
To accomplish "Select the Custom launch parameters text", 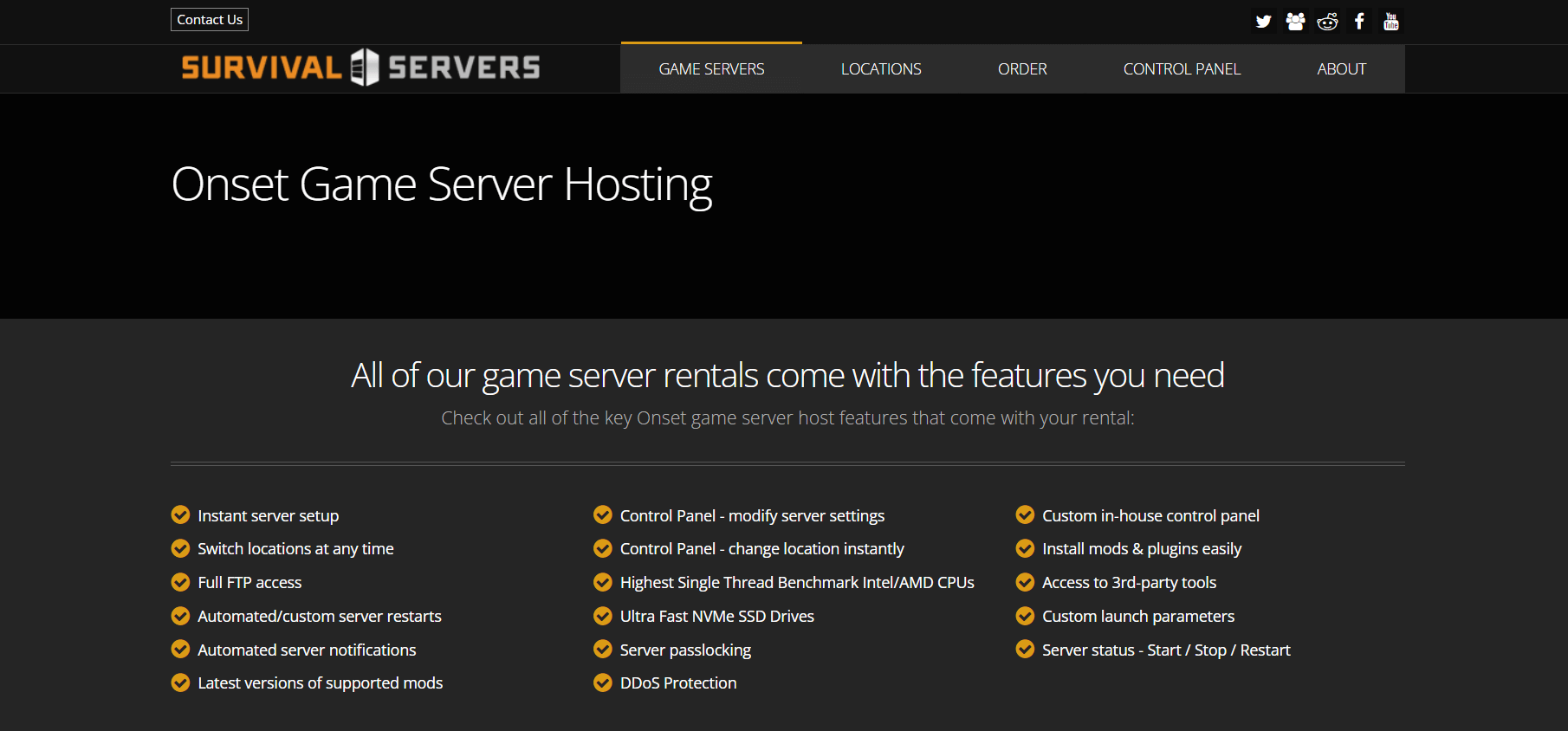I will (1138, 617).
